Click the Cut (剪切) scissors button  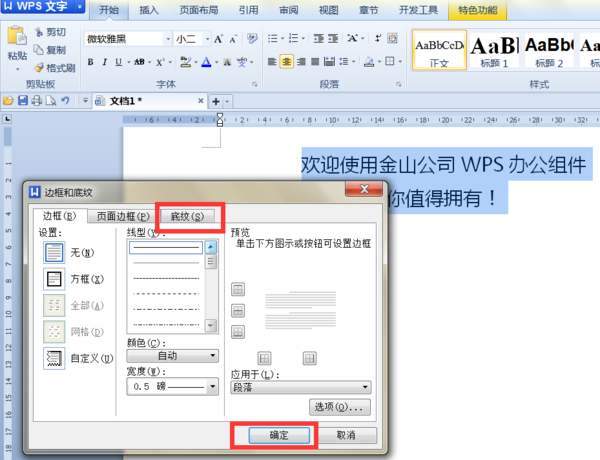pos(50,32)
